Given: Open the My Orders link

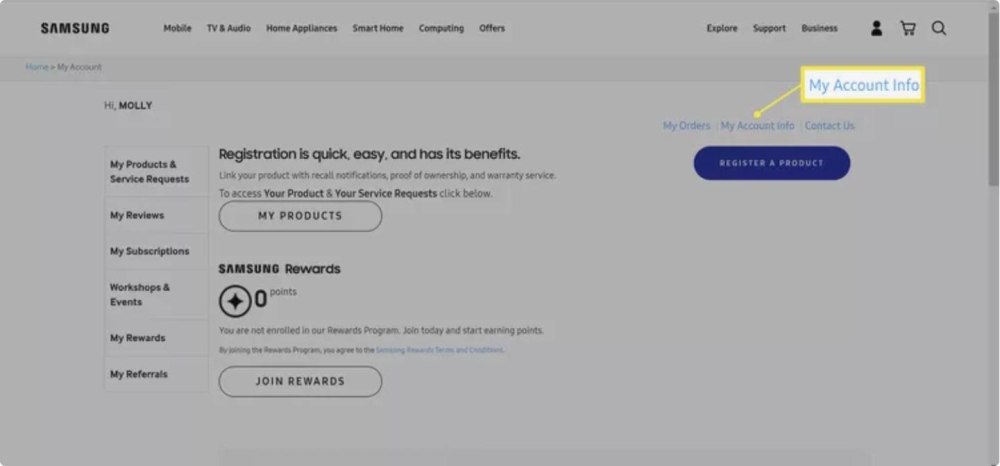Looking at the screenshot, I should (x=686, y=126).
